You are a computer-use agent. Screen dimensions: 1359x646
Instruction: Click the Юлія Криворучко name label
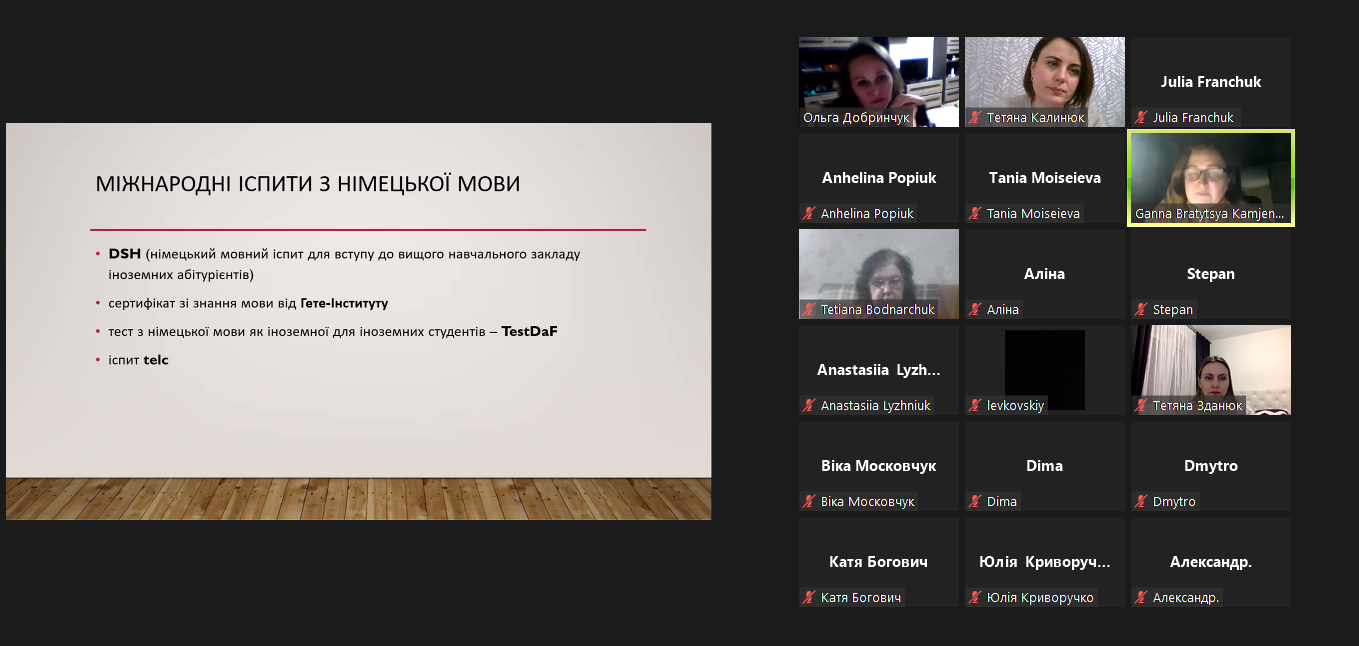(x=1039, y=598)
